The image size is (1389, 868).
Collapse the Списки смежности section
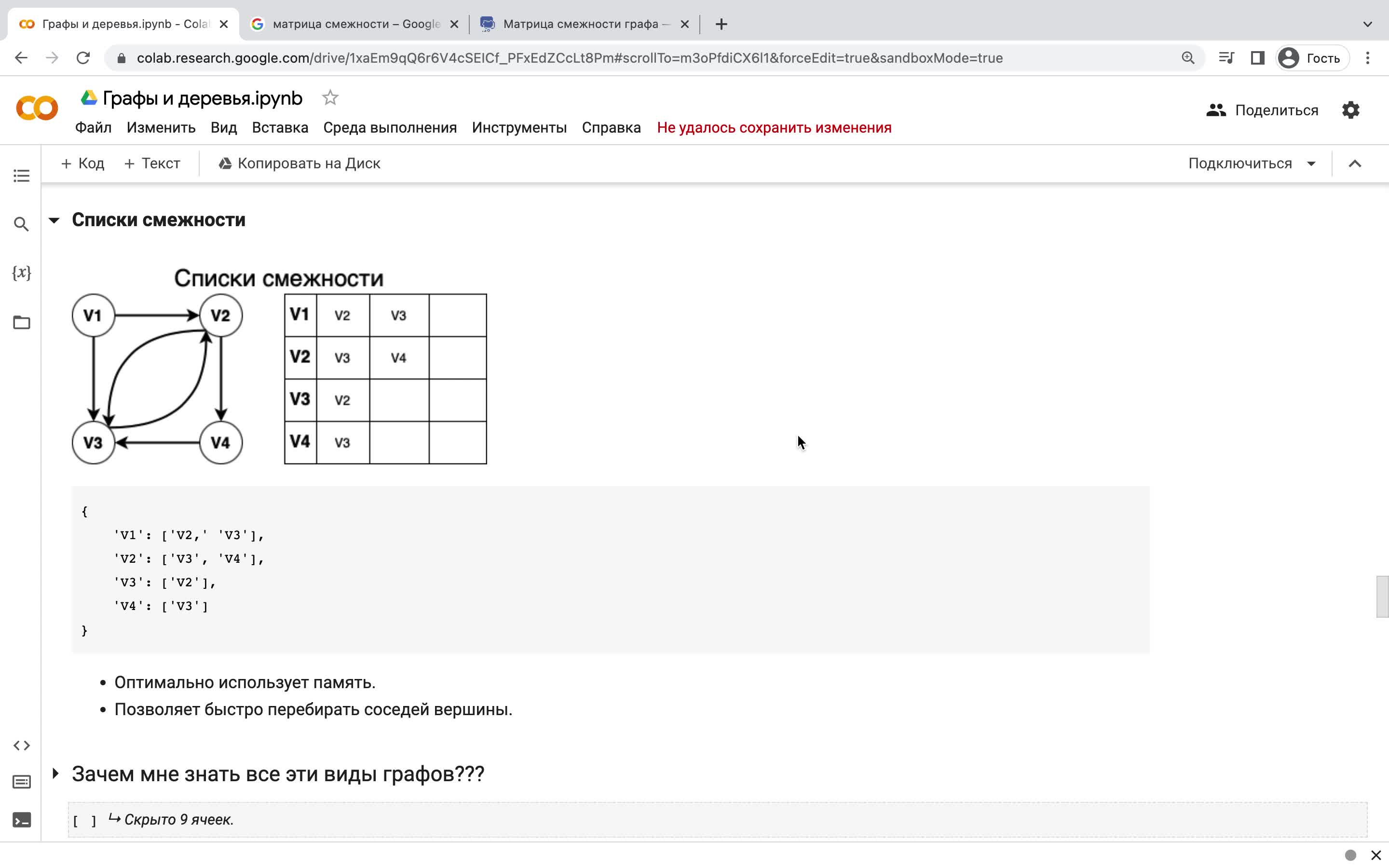point(54,220)
